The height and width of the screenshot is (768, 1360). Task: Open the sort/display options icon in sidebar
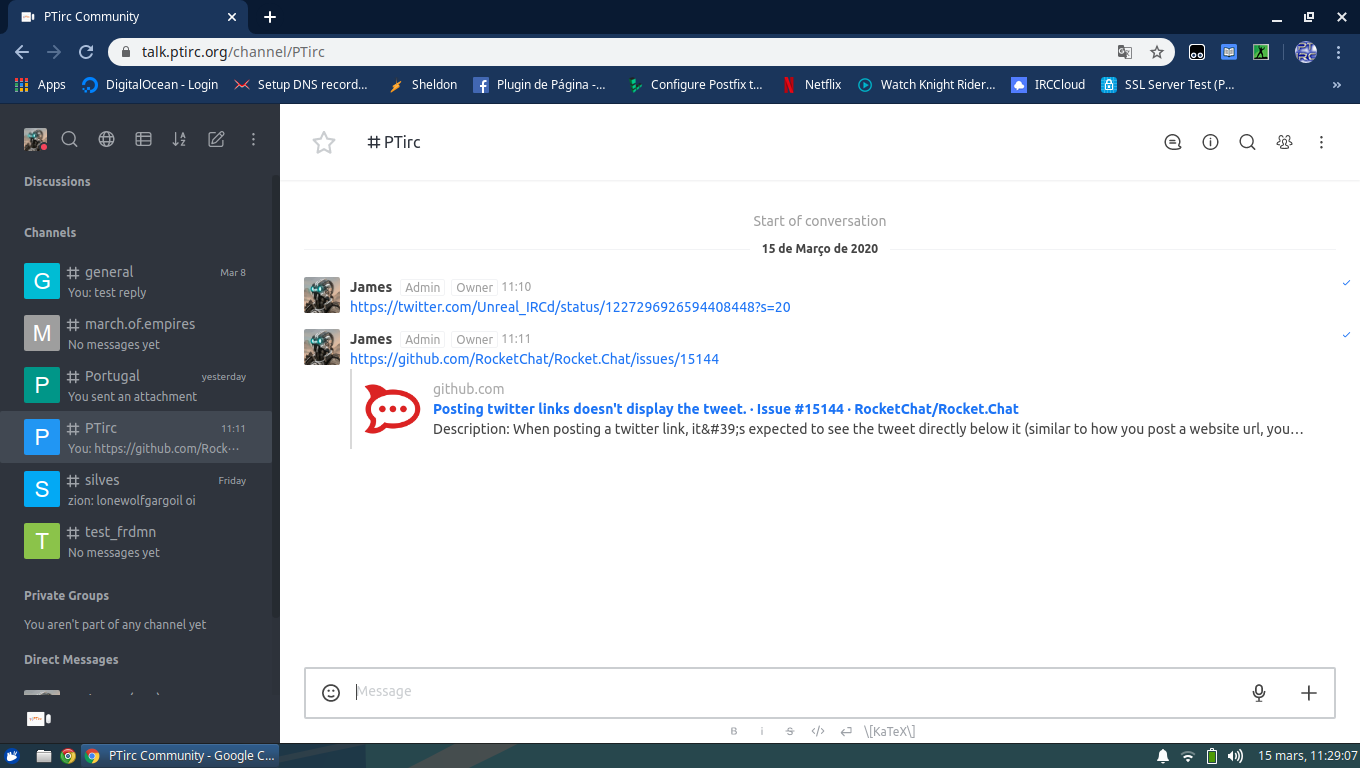pos(179,139)
